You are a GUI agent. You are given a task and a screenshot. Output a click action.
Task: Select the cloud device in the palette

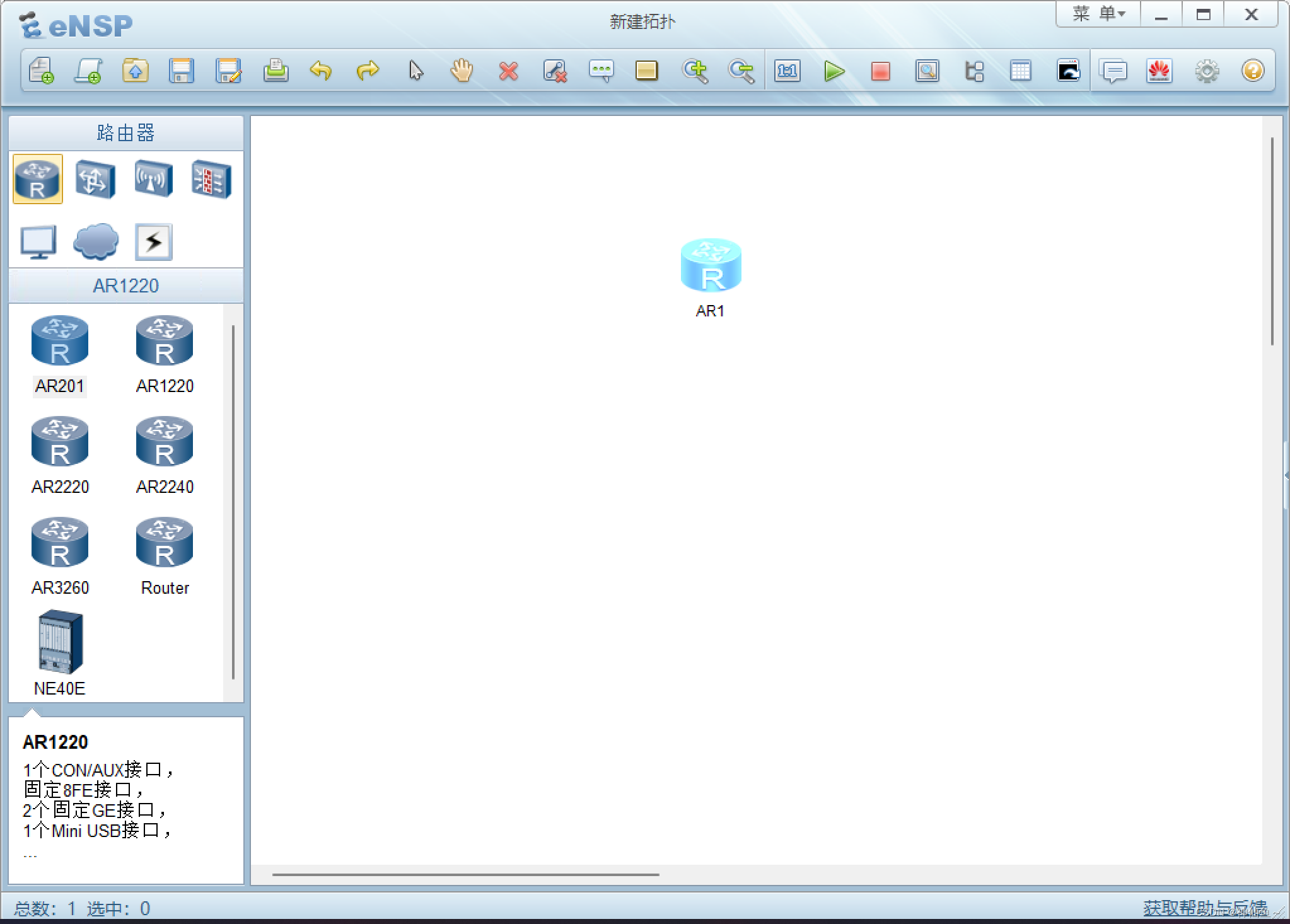coord(95,242)
